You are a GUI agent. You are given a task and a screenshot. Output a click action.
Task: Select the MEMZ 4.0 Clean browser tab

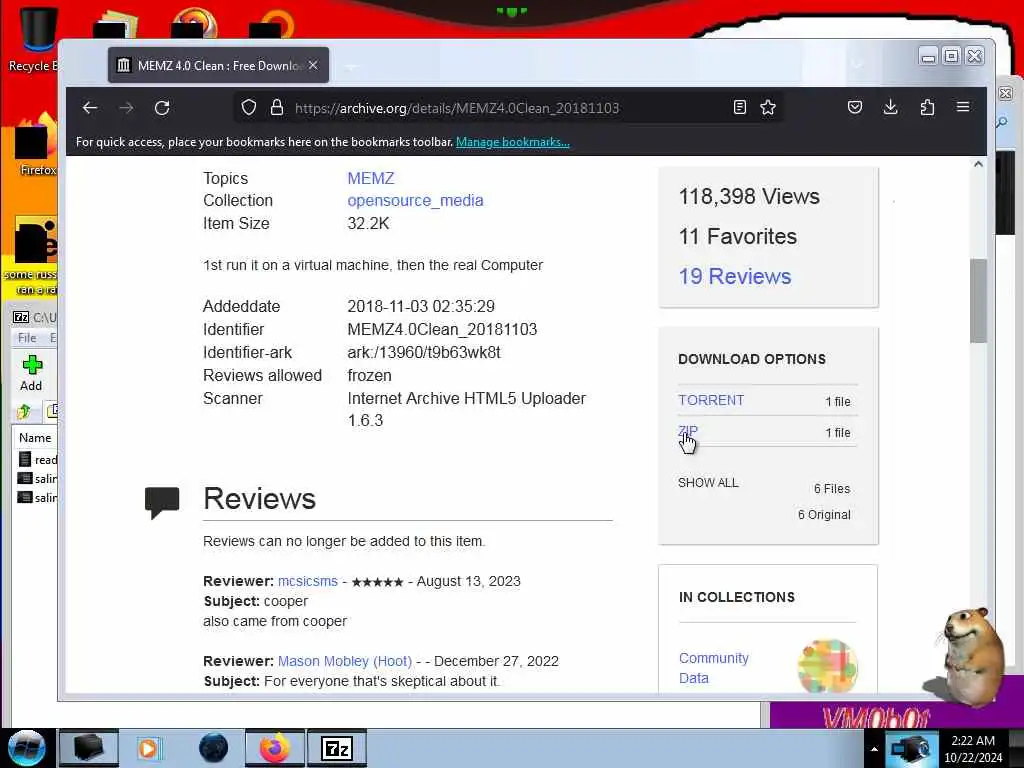click(218, 65)
